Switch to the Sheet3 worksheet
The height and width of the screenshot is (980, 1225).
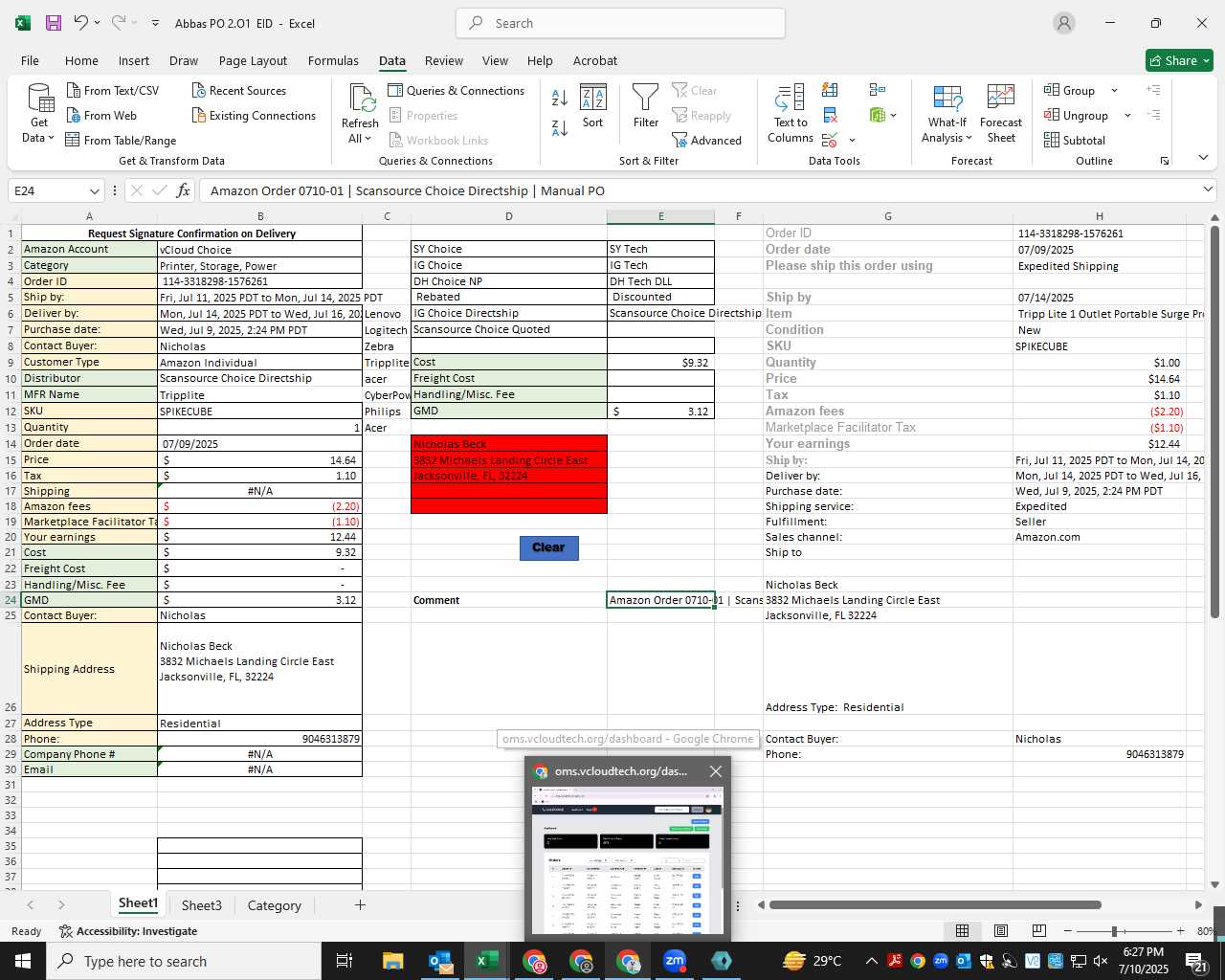point(201,905)
